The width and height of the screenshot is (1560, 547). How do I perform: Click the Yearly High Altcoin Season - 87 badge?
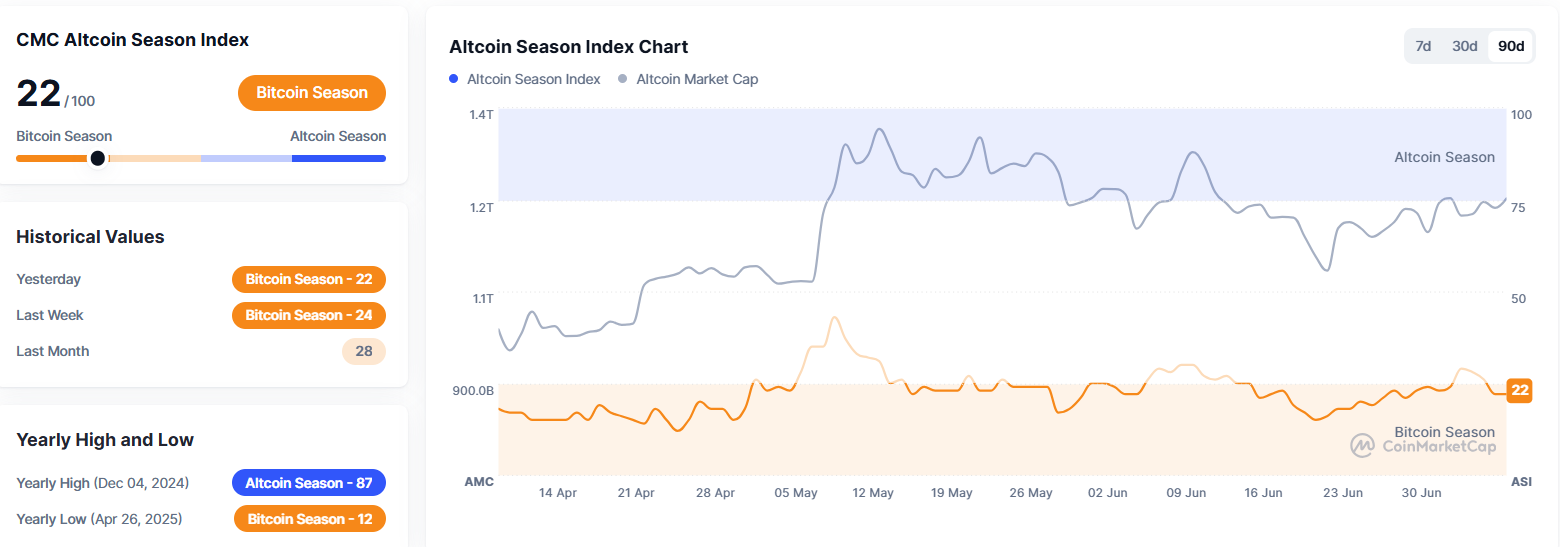tap(308, 483)
